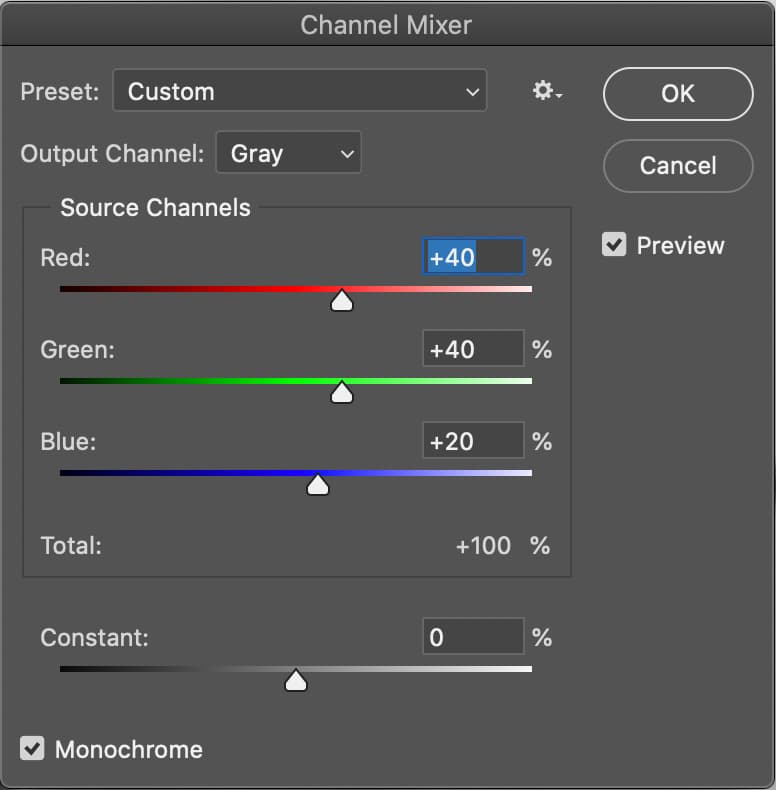Click the Constant percentage input field
Screen dimensions: 776x790
(x=473, y=637)
